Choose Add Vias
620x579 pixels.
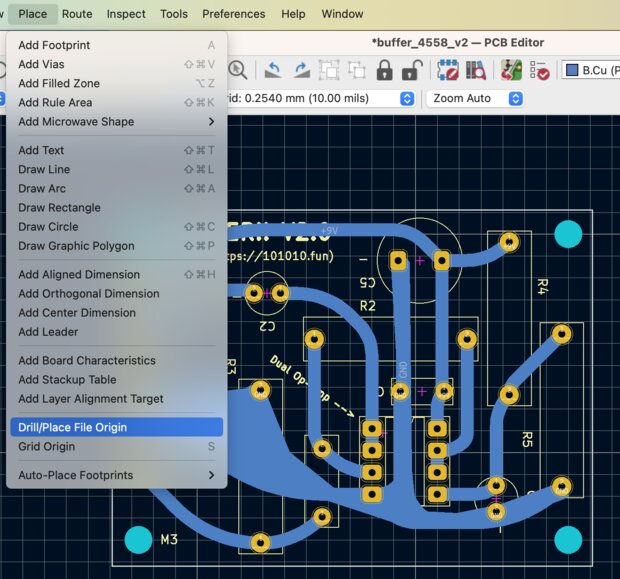pyautogui.click(x=117, y=64)
